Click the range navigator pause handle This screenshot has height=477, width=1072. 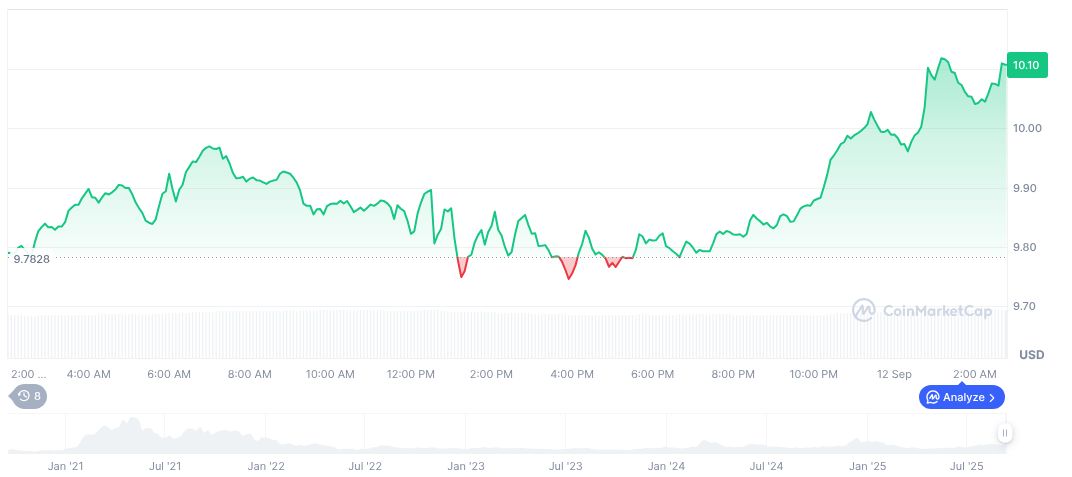click(1004, 433)
